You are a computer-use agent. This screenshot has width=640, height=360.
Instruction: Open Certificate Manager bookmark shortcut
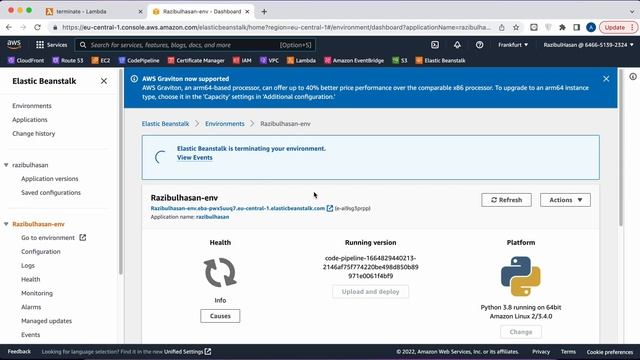(x=196, y=60)
